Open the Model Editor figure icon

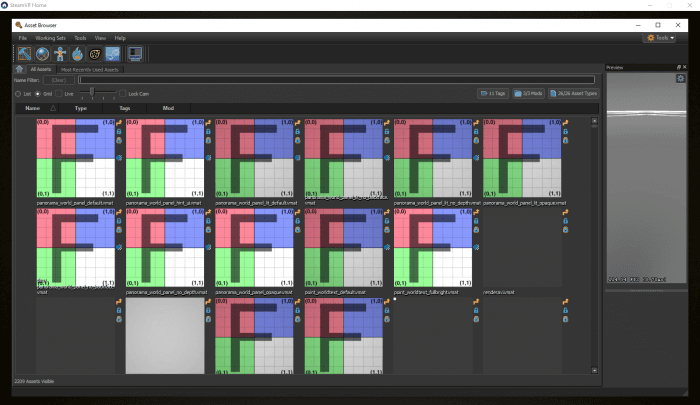(60, 54)
